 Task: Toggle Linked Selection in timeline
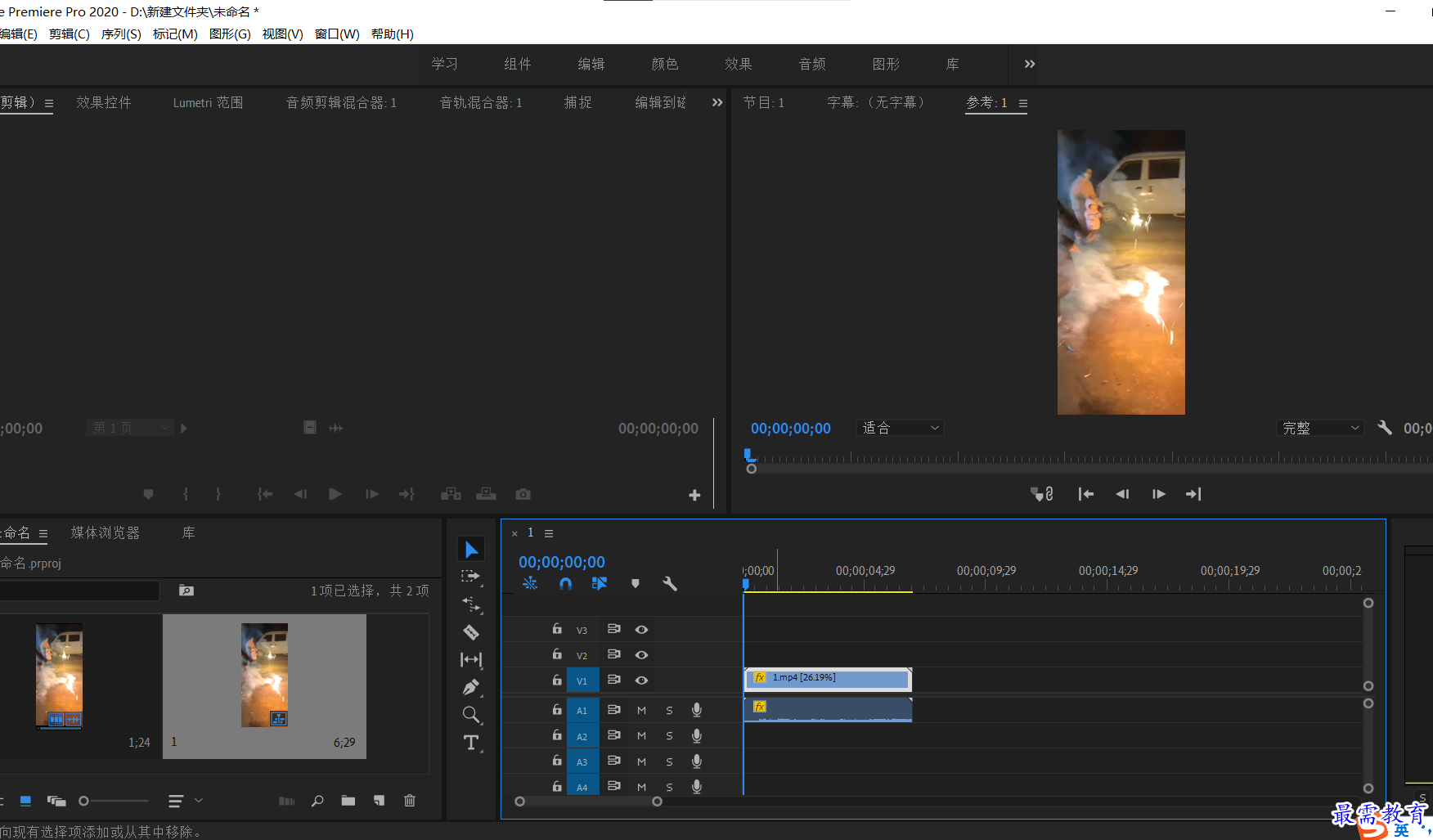click(x=600, y=584)
